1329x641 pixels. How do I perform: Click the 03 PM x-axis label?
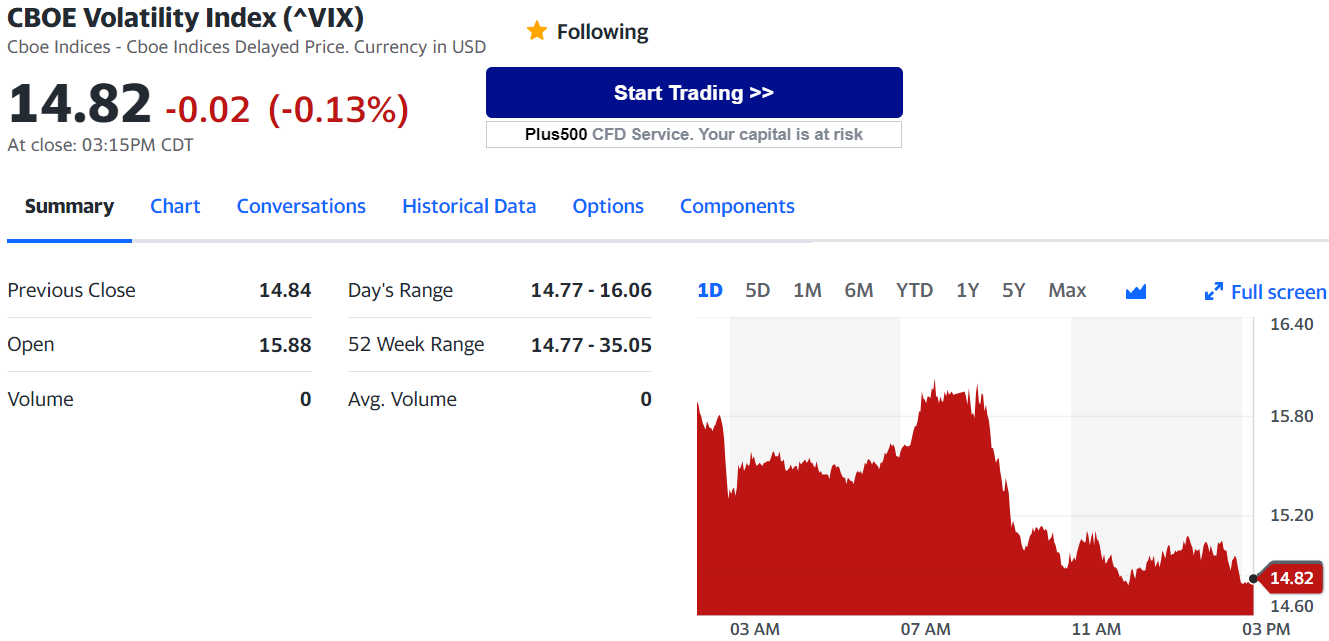(1266, 629)
